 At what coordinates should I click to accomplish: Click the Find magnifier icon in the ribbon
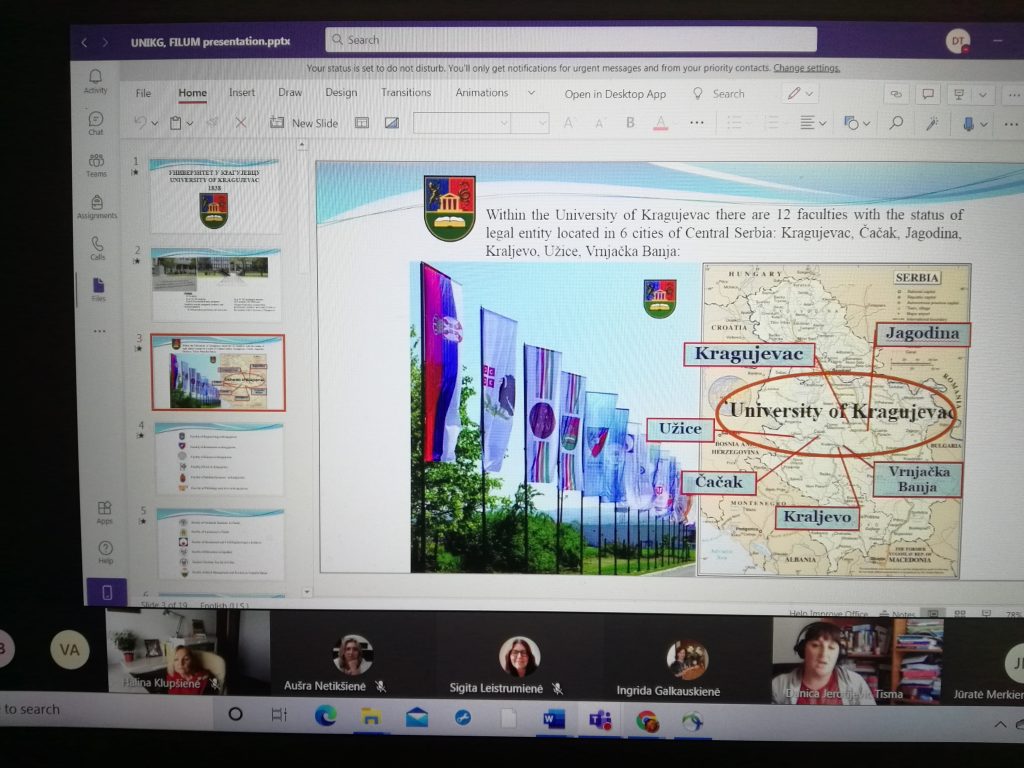pos(896,123)
